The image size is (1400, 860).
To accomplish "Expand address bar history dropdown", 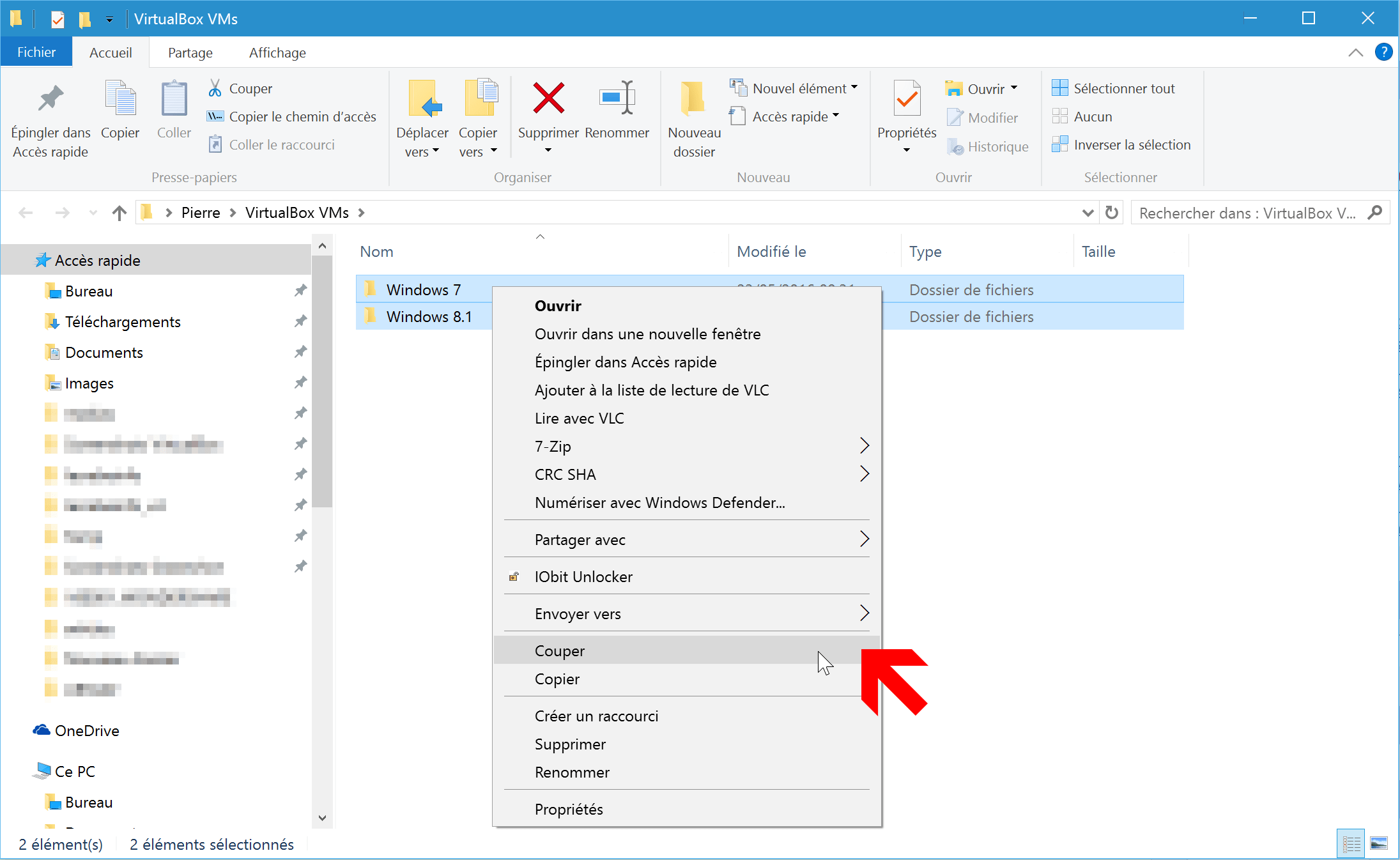I will click(x=1088, y=213).
